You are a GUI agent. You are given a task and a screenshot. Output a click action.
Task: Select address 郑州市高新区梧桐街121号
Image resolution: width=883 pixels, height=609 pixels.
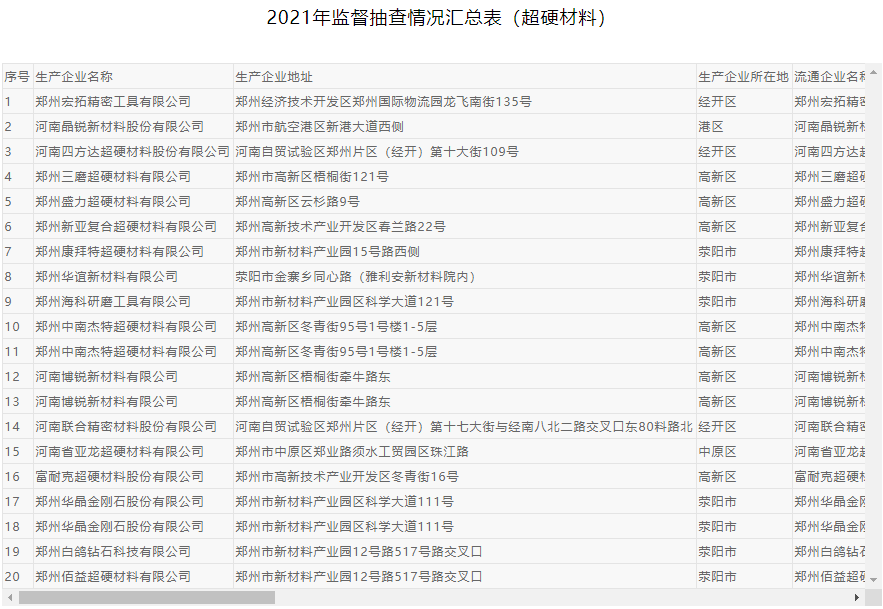465,177
